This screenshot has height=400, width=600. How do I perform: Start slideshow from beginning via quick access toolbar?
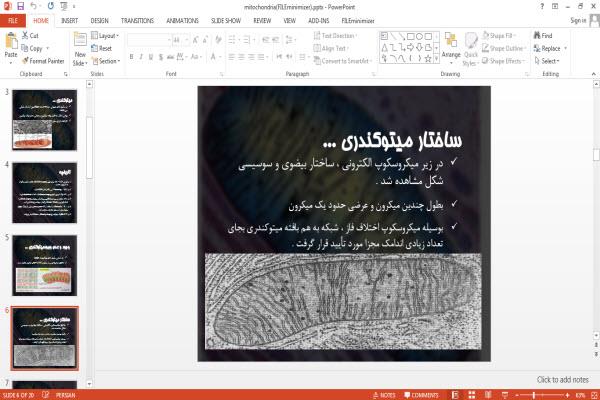tap(64, 6)
